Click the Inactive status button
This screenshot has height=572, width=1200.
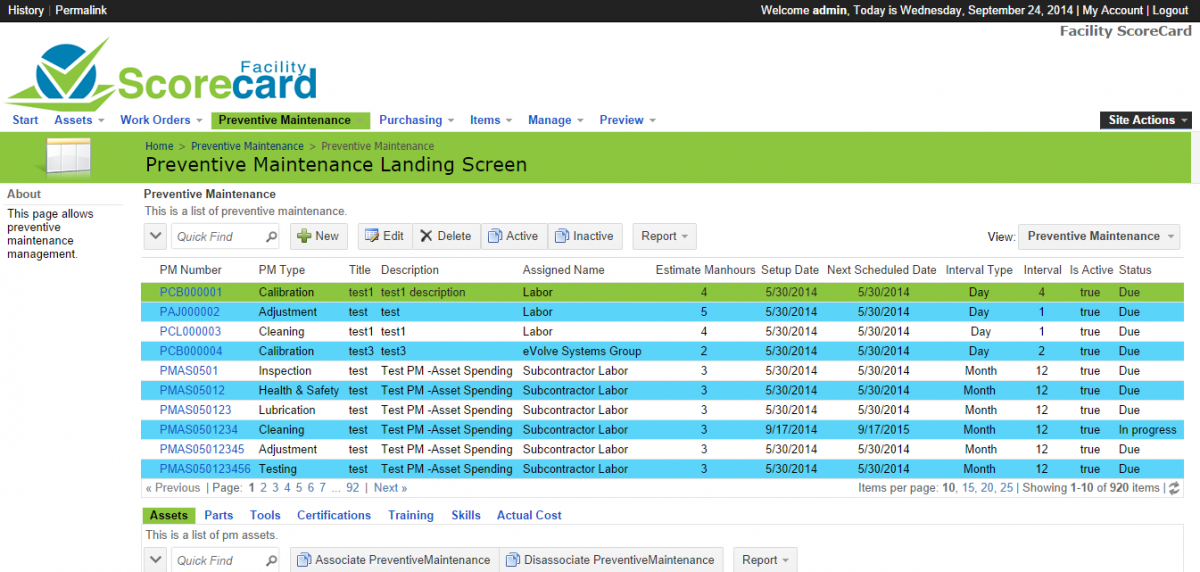pos(584,237)
